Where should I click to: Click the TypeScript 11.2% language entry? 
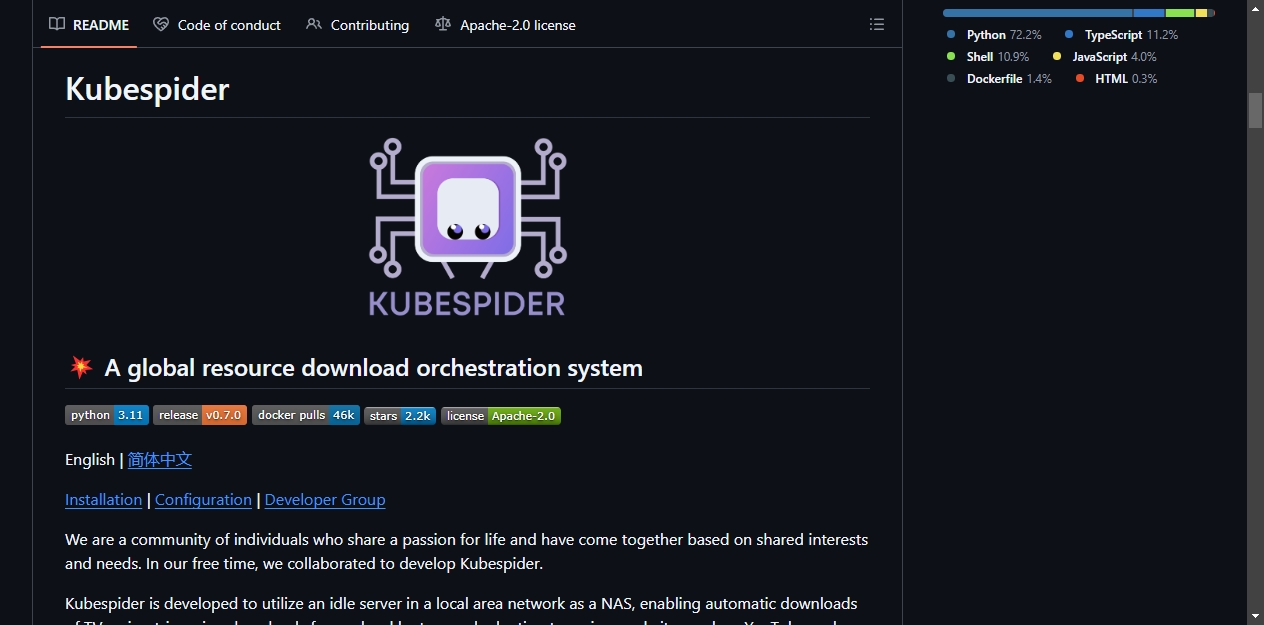(1121, 34)
